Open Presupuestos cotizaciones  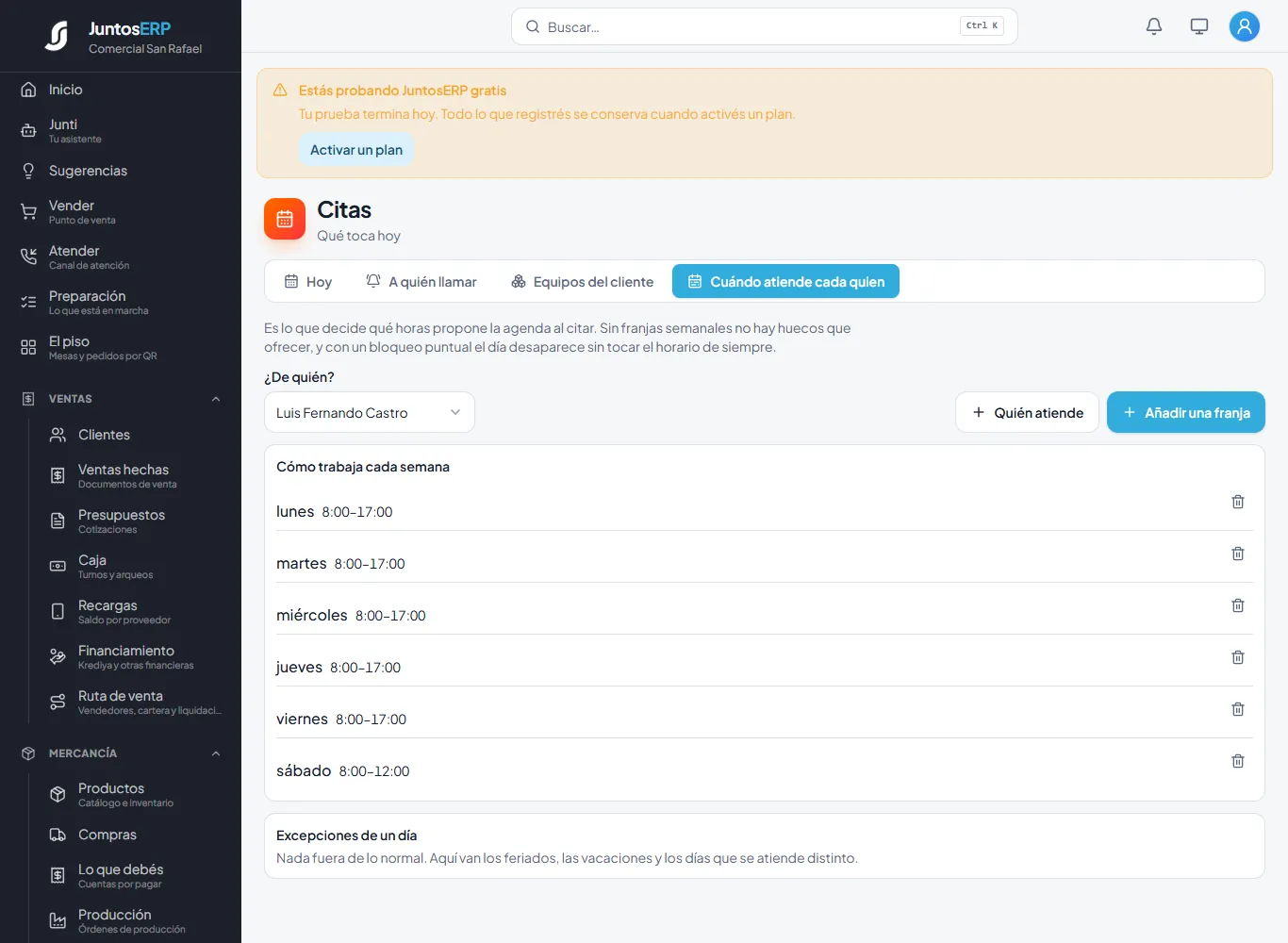(136, 521)
